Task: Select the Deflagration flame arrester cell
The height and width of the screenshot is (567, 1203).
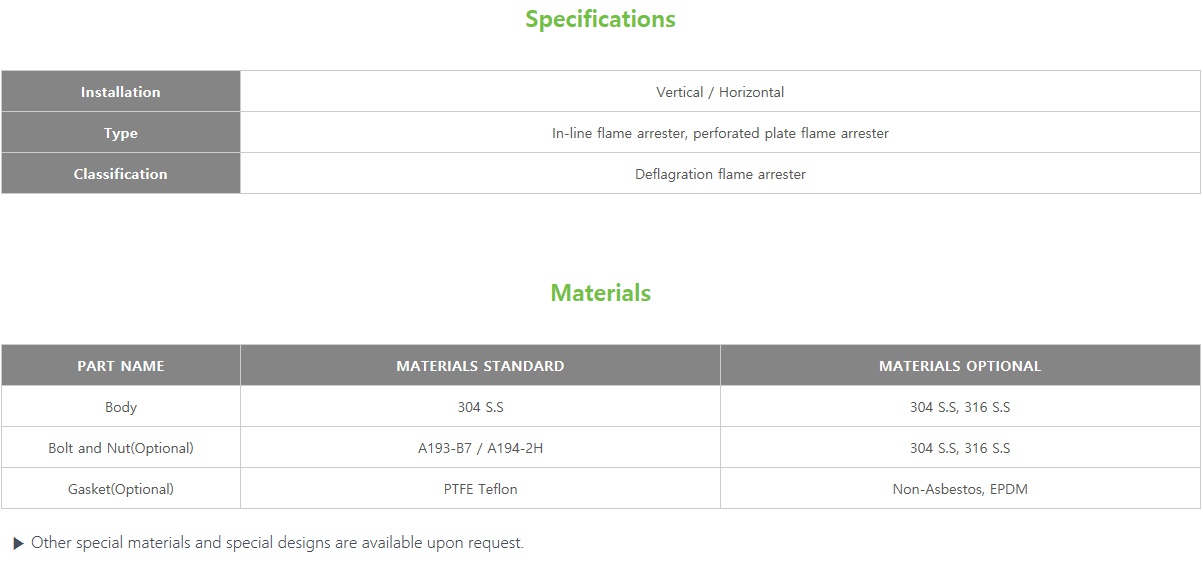Action: (x=720, y=174)
